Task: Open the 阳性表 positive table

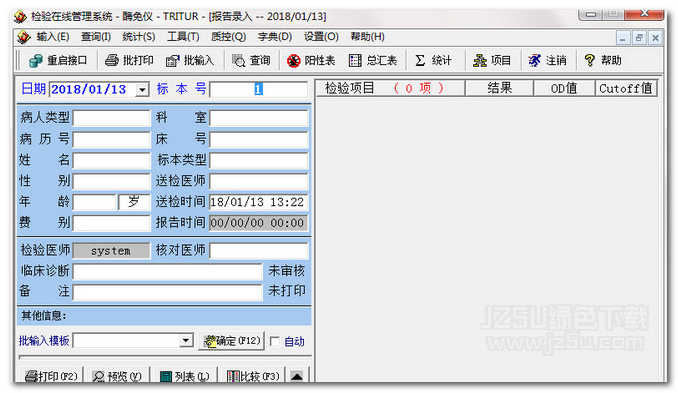Action: (311, 61)
